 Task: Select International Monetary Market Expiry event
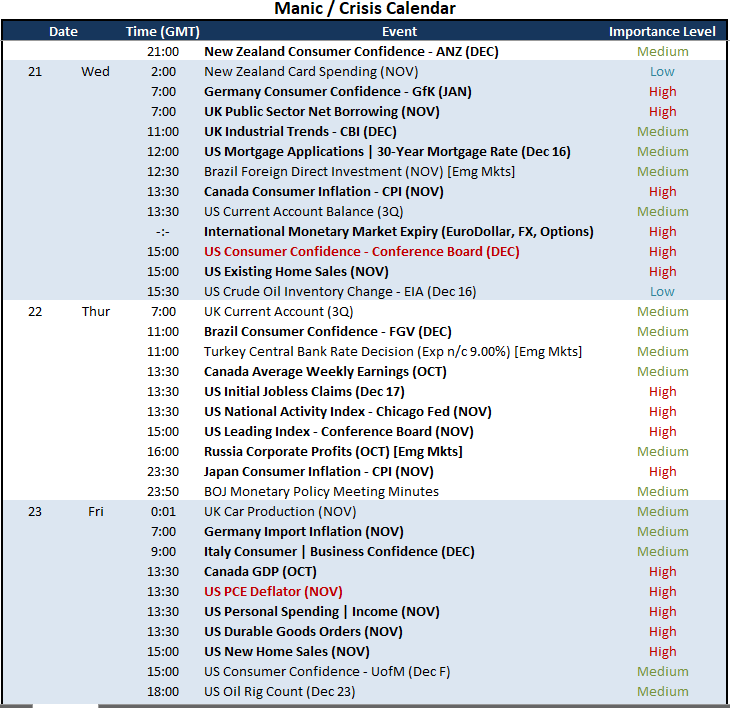pos(399,232)
